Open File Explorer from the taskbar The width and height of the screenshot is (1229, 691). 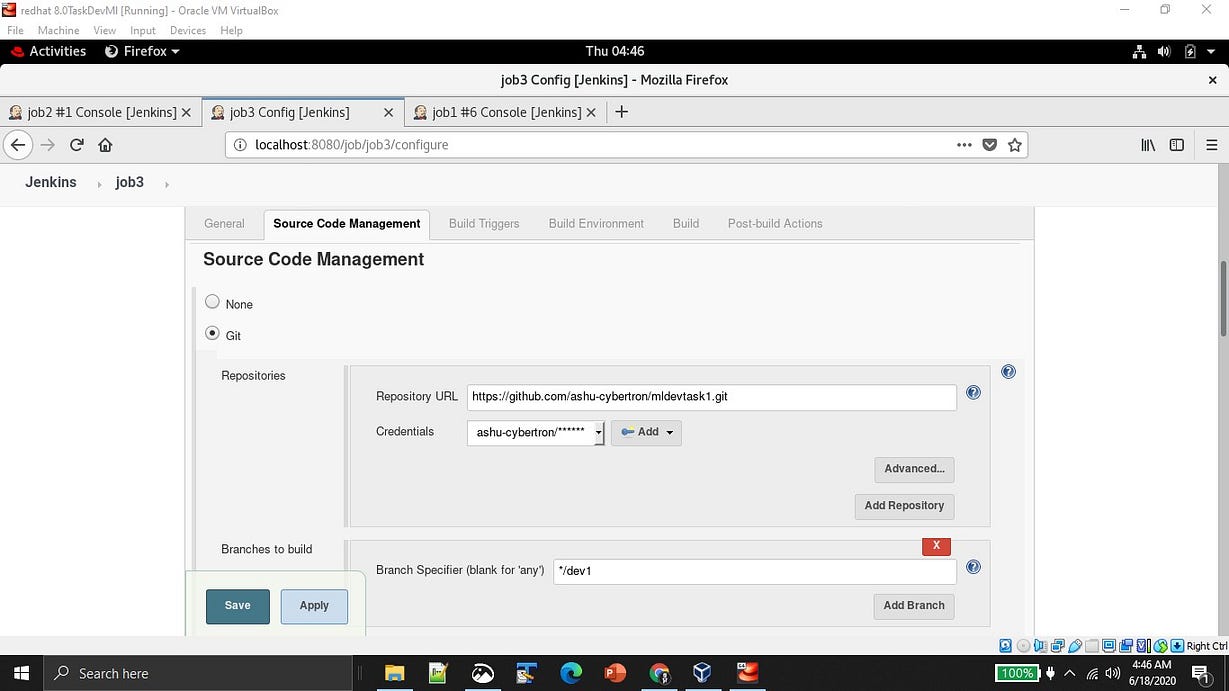click(394, 673)
